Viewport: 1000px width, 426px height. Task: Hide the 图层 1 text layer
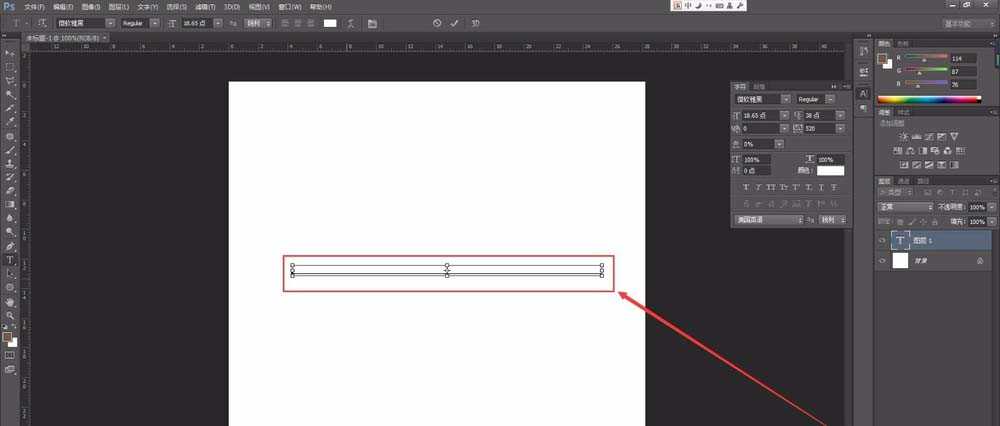pos(882,240)
